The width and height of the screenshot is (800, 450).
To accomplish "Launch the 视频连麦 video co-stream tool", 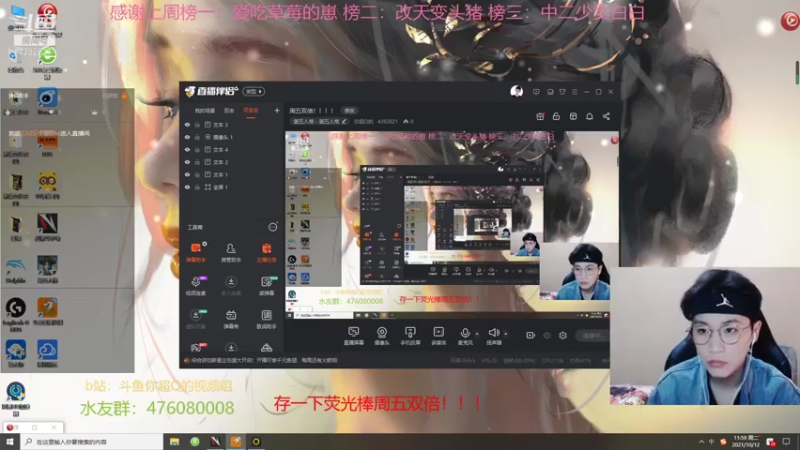I will click(x=195, y=286).
